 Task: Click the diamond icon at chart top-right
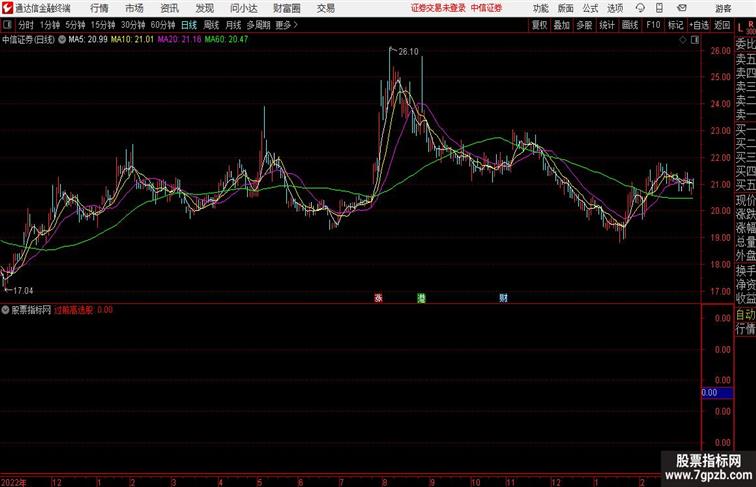tap(683, 40)
